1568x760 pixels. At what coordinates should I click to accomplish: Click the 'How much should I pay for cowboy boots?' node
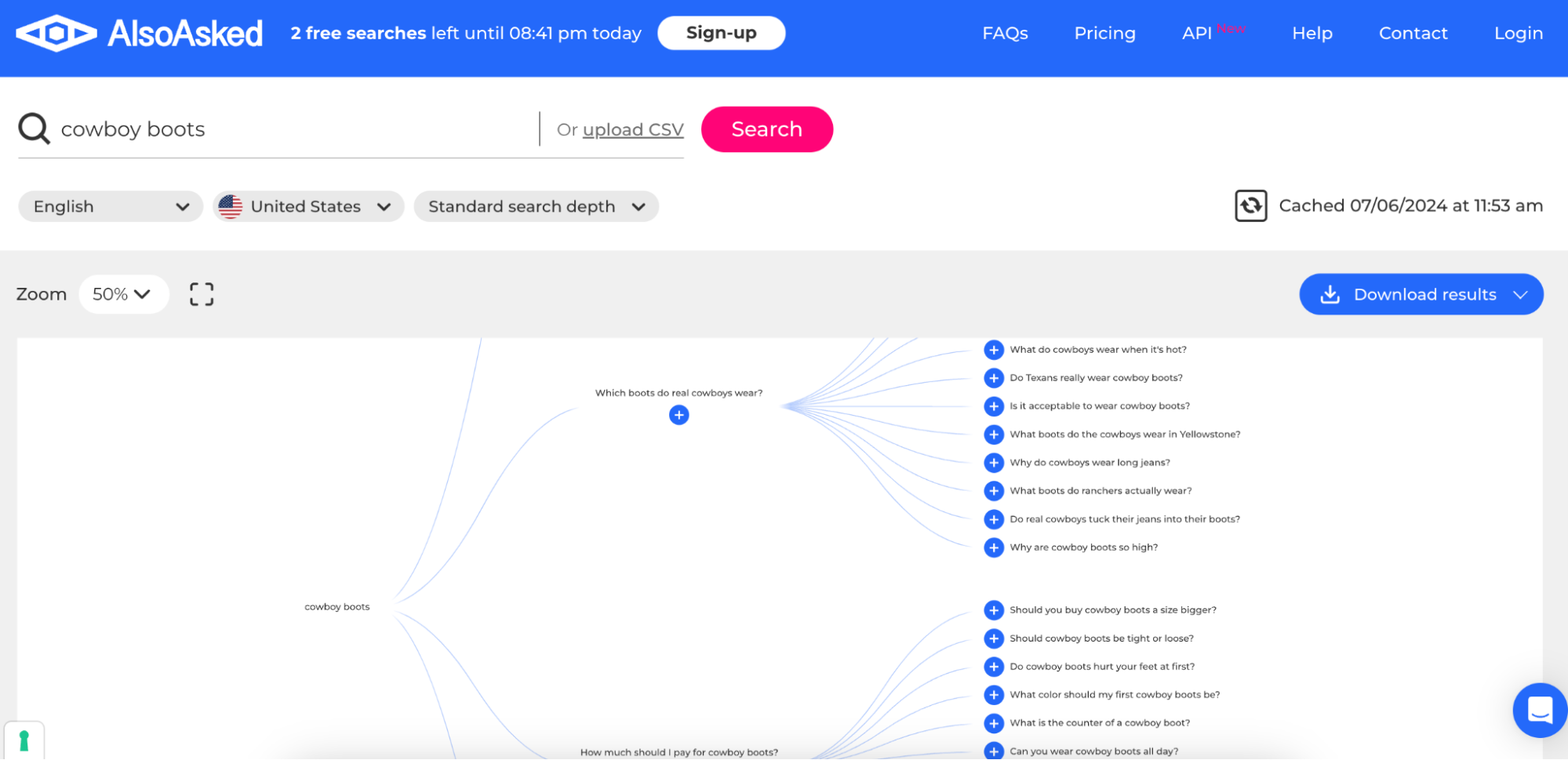point(679,752)
